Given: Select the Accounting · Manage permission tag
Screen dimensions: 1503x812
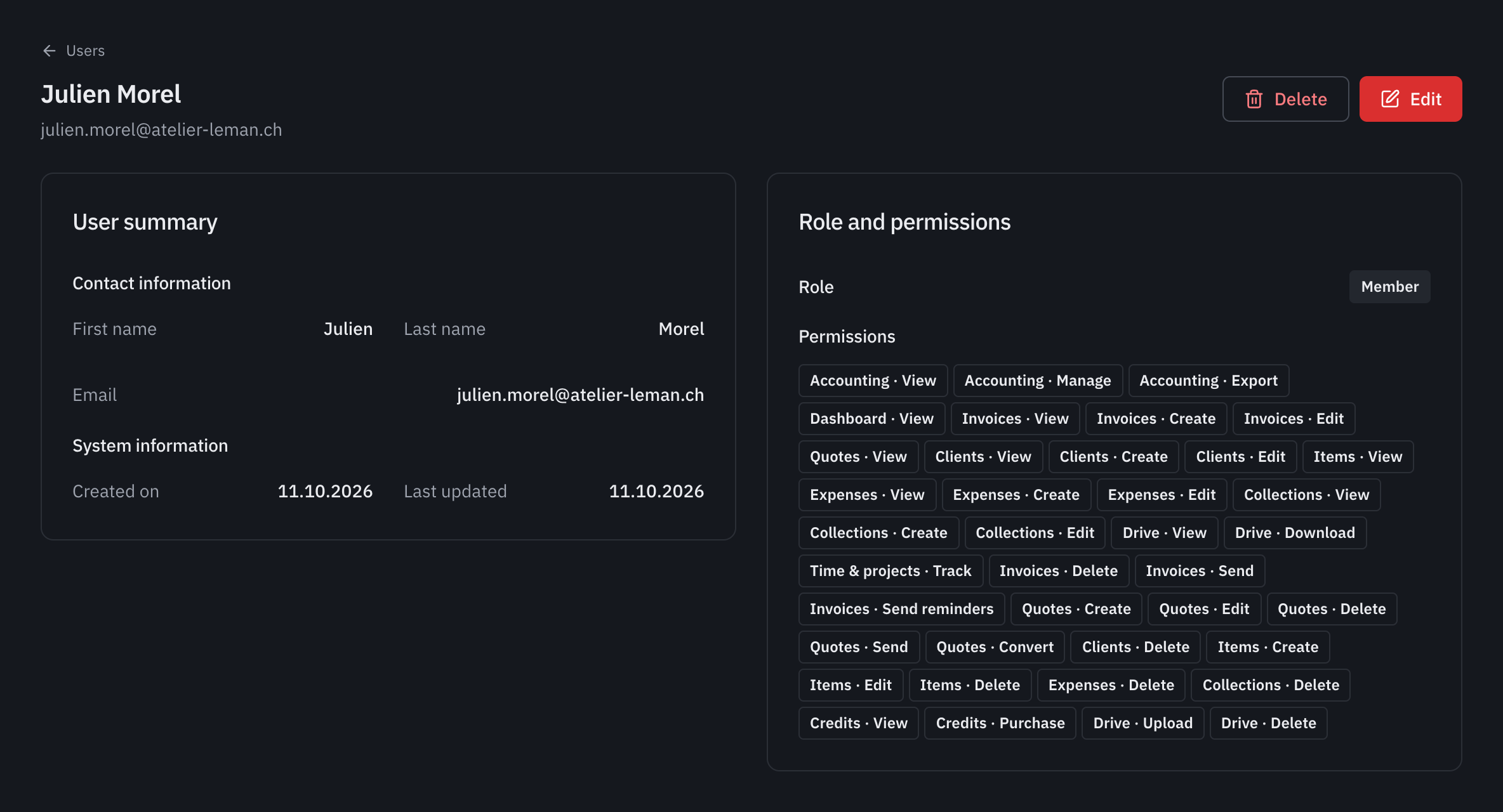Looking at the screenshot, I should click(x=1038, y=381).
